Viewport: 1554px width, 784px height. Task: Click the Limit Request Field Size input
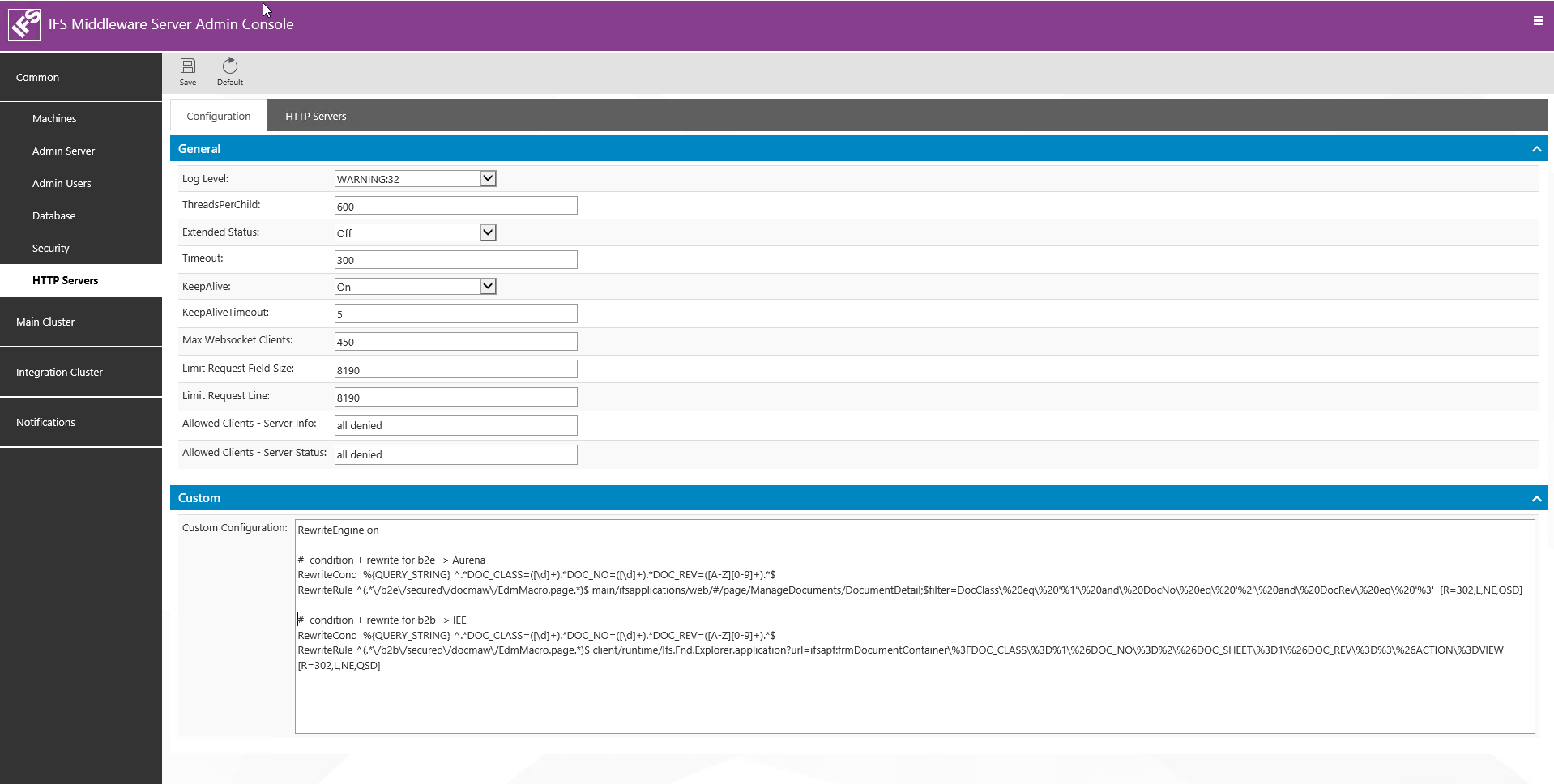[x=455, y=369]
